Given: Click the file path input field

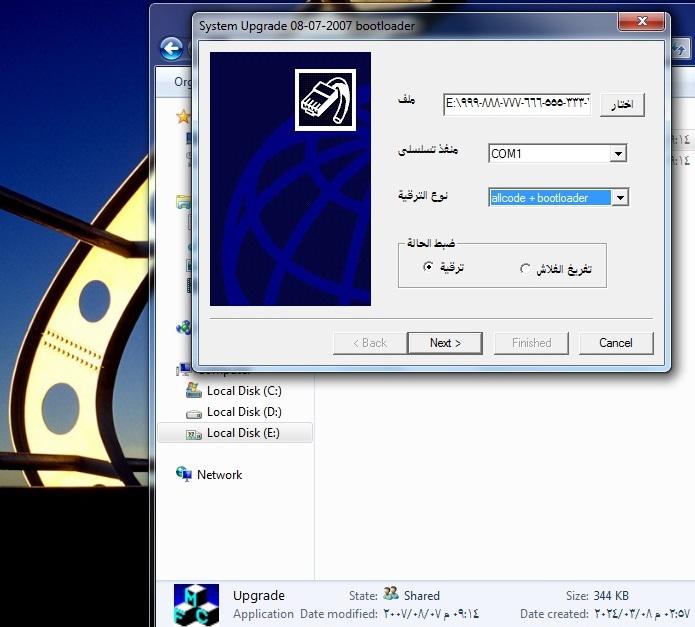Looking at the screenshot, I should (517, 104).
